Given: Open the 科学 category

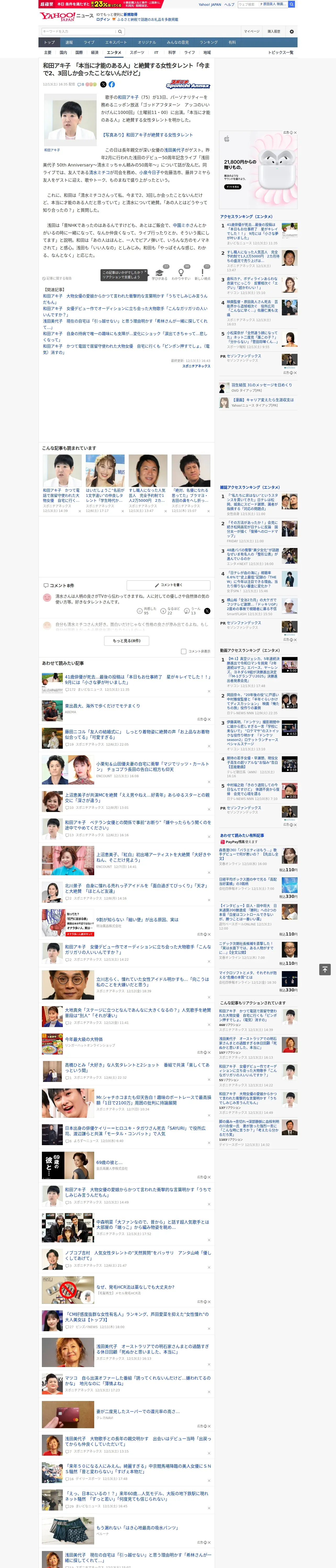Looking at the screenshot, I should click(x=172, y=52).
